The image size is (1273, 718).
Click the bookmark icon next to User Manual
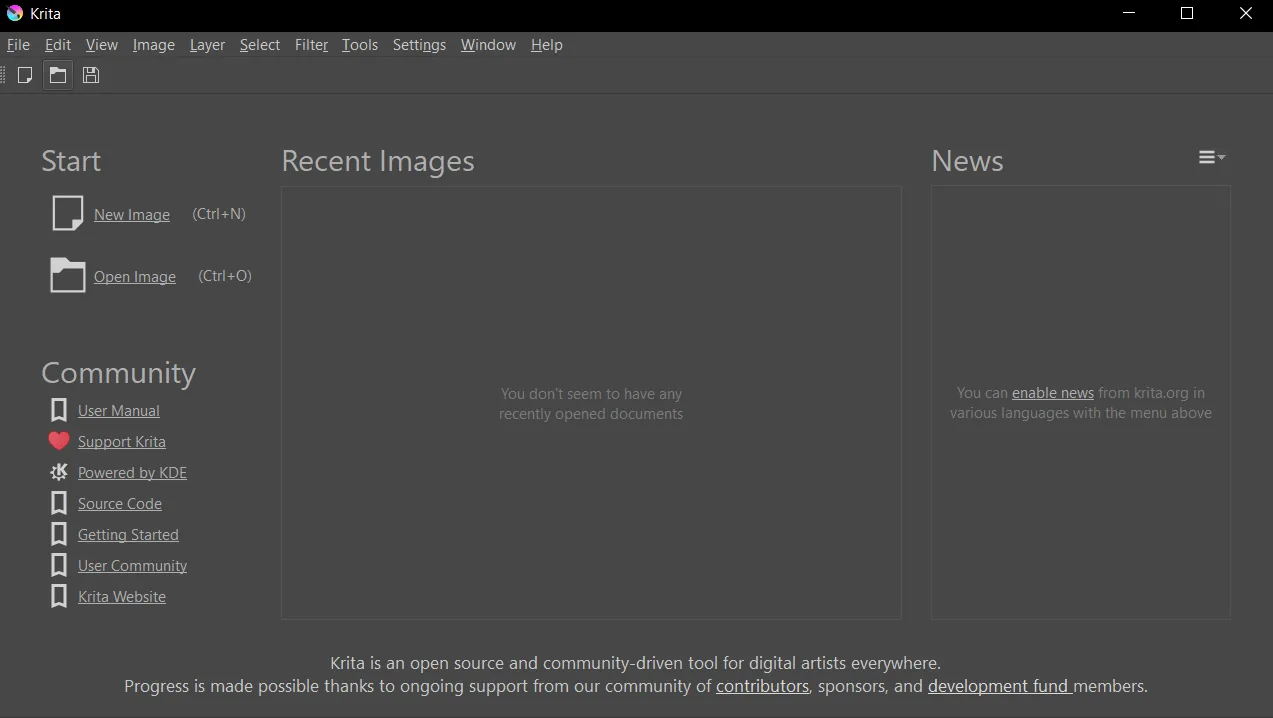[x=59, y=410]
